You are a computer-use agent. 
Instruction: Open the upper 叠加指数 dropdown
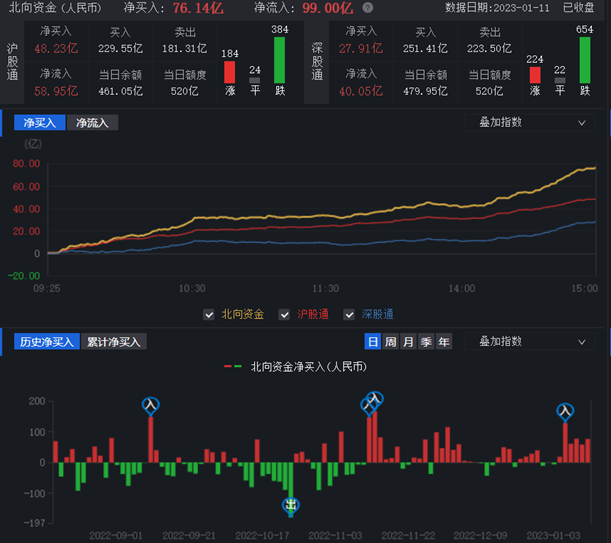[x=530, y=122]
